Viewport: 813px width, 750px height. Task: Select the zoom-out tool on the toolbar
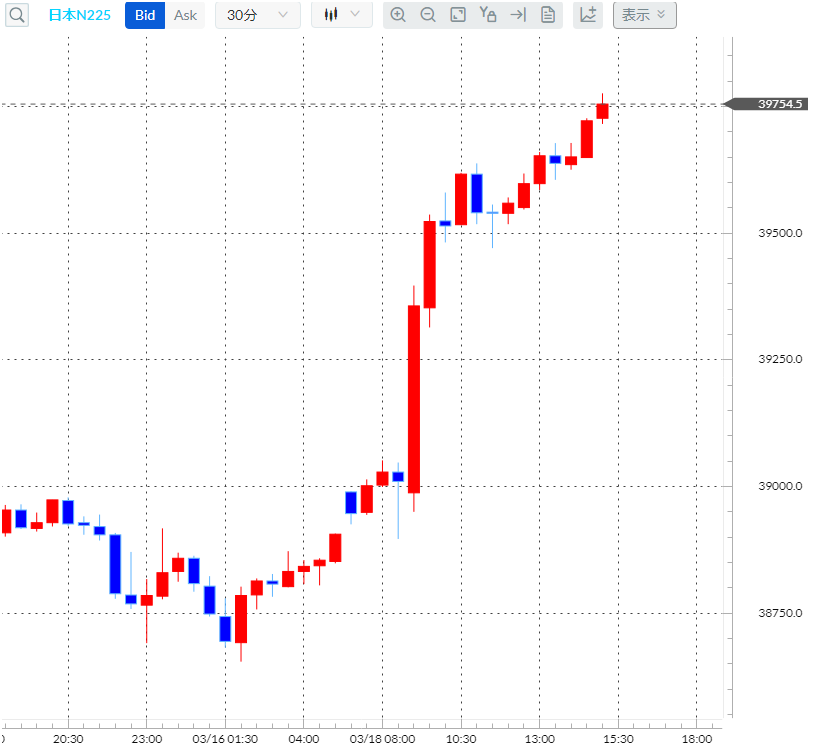coord(428,15)
